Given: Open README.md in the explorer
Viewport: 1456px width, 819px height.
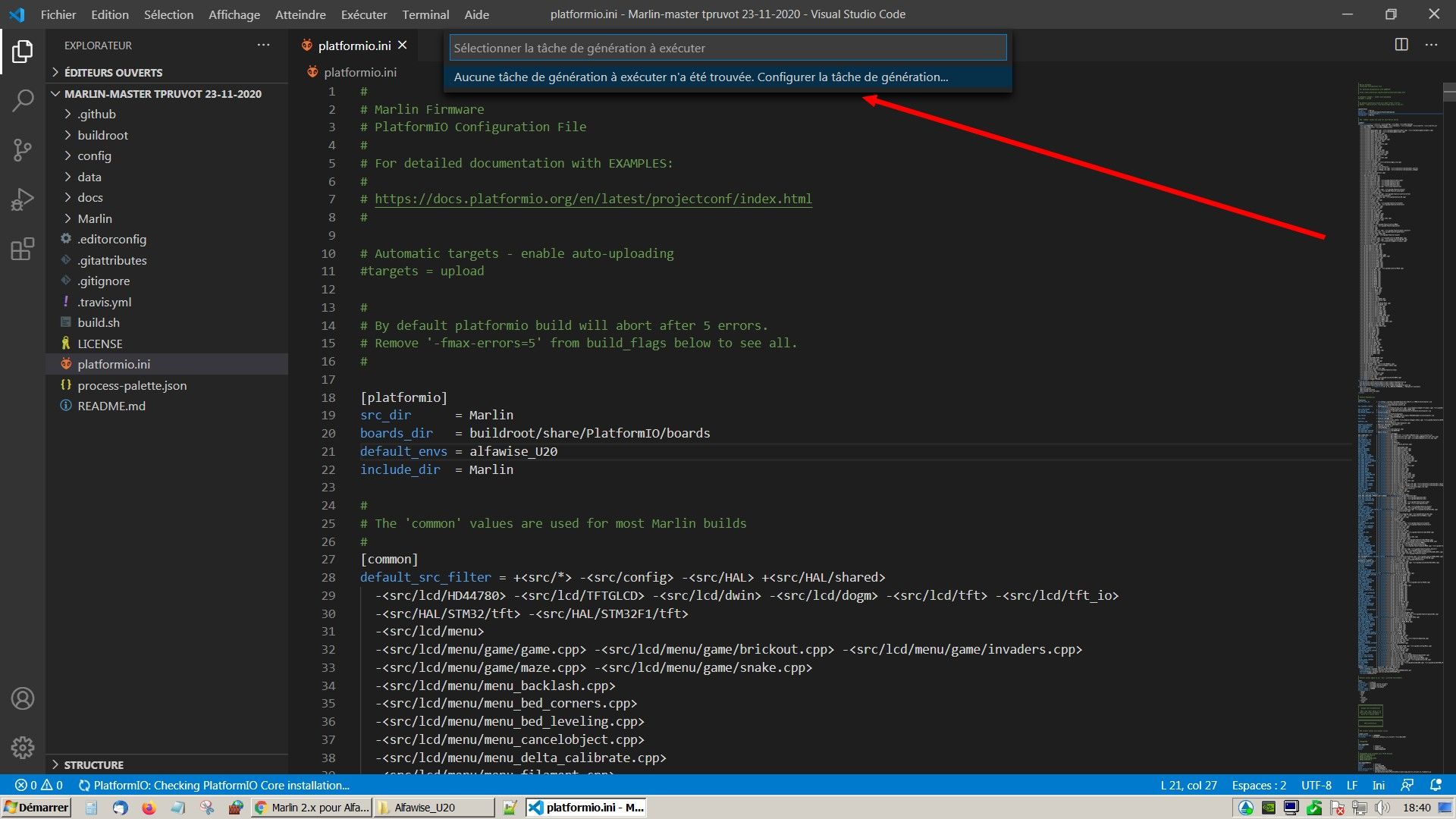Looking at the screenshot, I should (x=167, y=406).
